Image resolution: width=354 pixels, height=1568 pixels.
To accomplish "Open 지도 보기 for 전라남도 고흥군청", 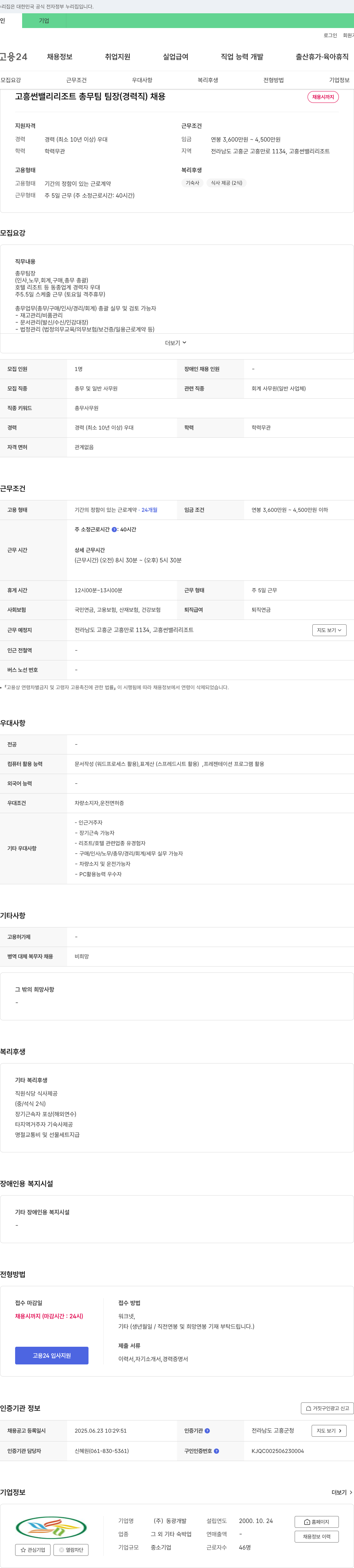I will [329, 1430].
